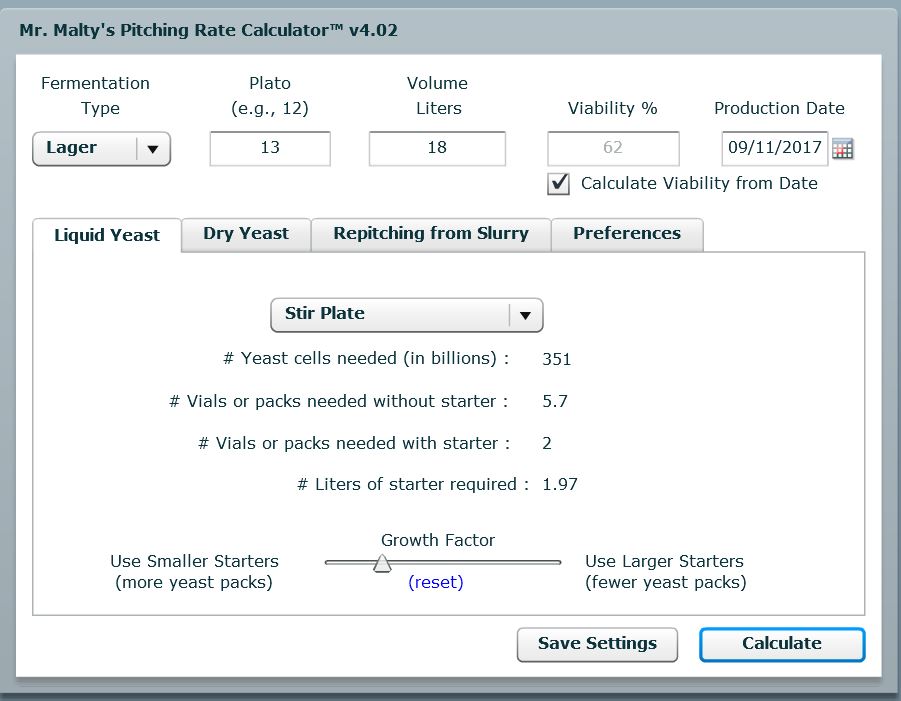
Task: Expand the Lager fermentation type dropdown
Action: point(102,149)
